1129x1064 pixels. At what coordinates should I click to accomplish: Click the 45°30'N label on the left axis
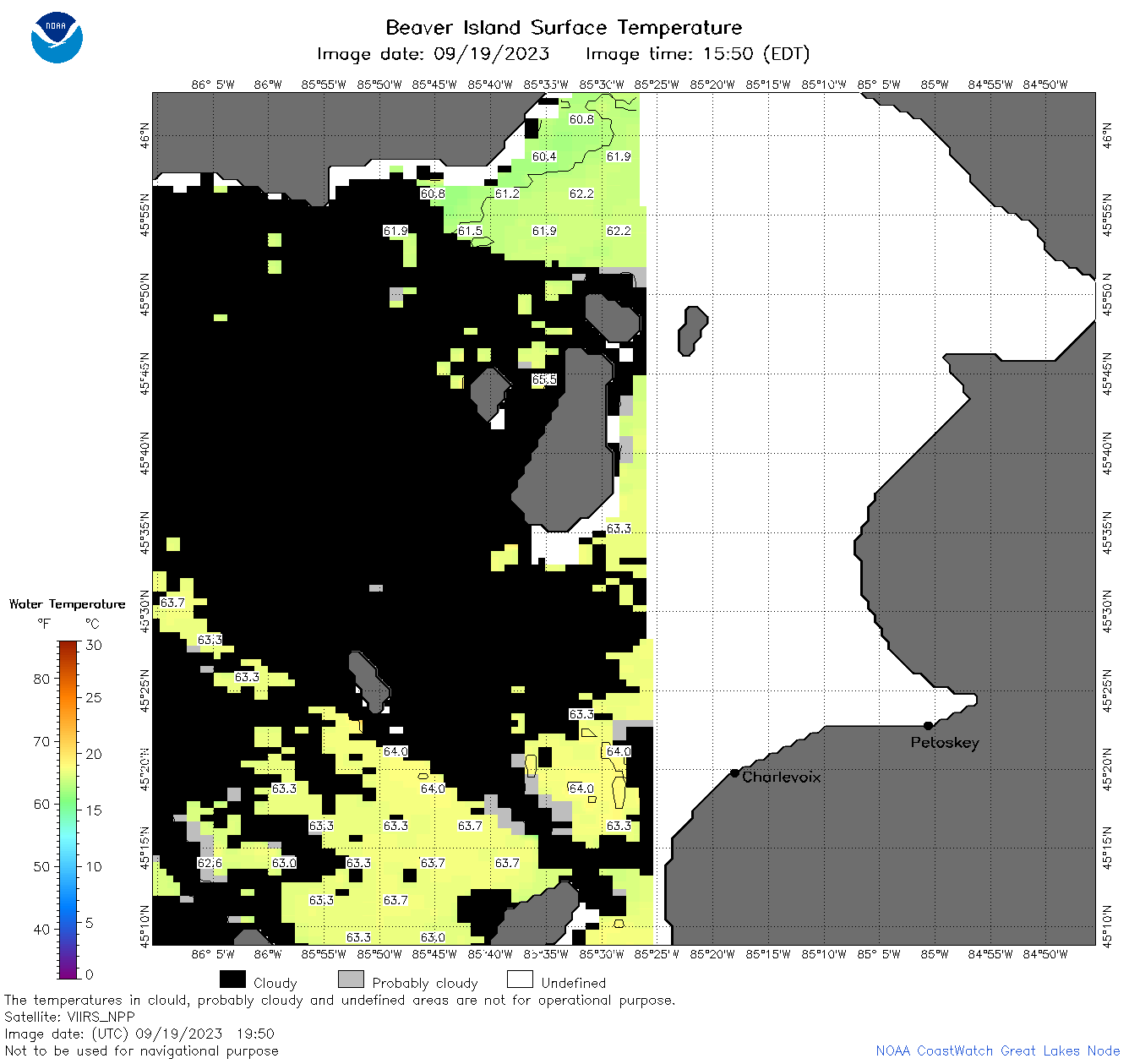coord(145,612)
